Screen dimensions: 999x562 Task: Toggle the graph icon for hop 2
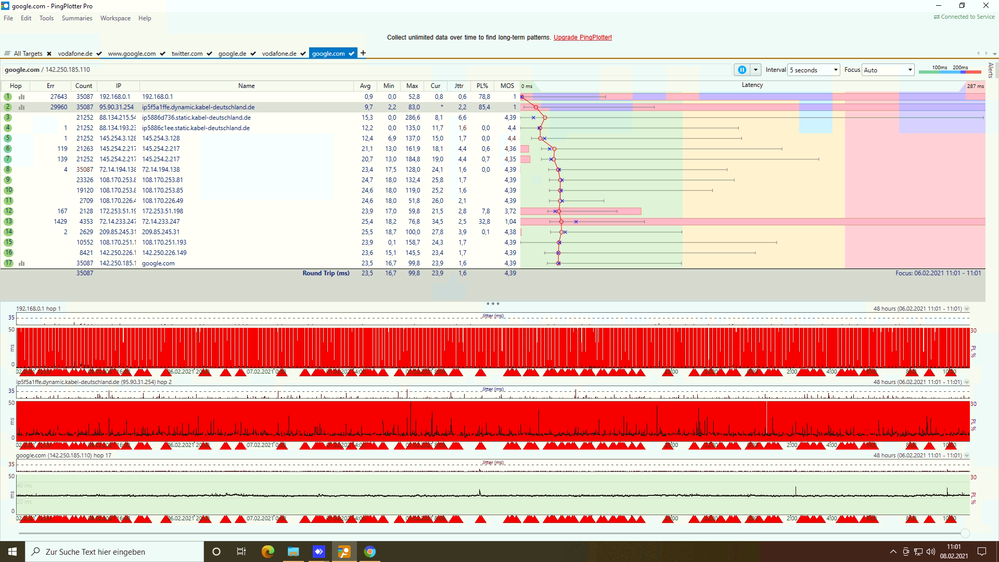(22, 107)
